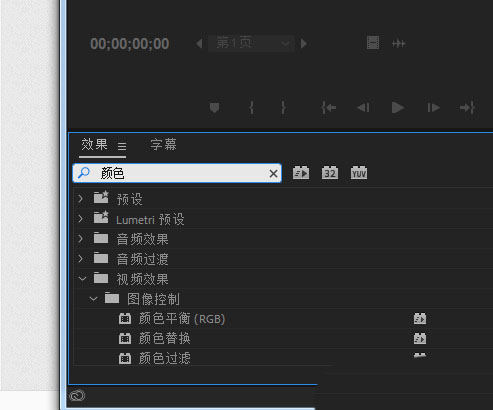Click the Drag Video Only filmstrip icon
This screenshot has height=410, width=493.
click(373, 43)
